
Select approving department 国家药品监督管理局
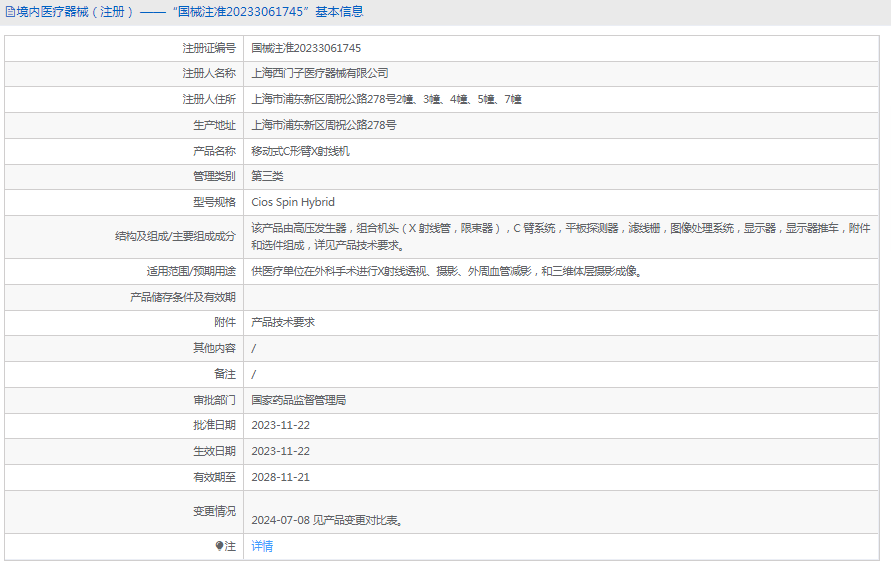[x=299, y=400]
